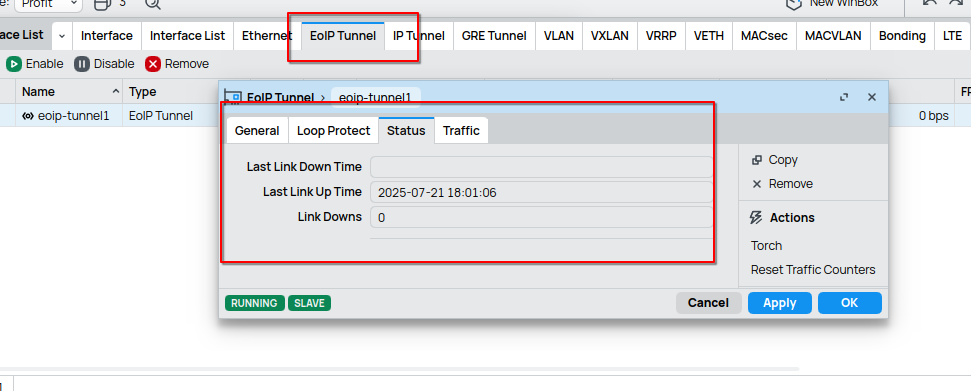Screen dimensions: 971x391
Task: Click the Apply button
Action: click(780, 303)
